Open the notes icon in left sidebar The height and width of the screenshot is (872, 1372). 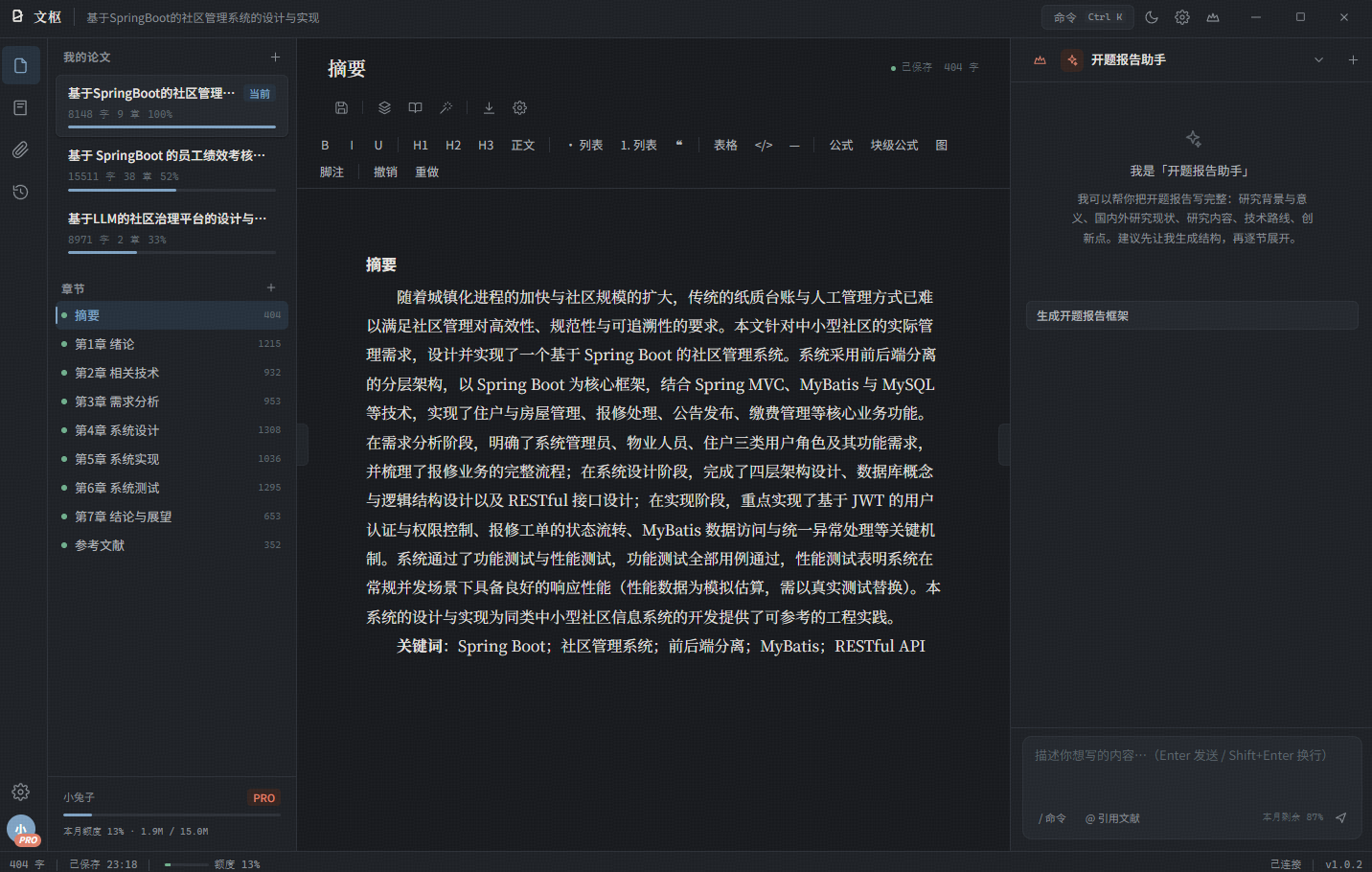click(21, 107)
